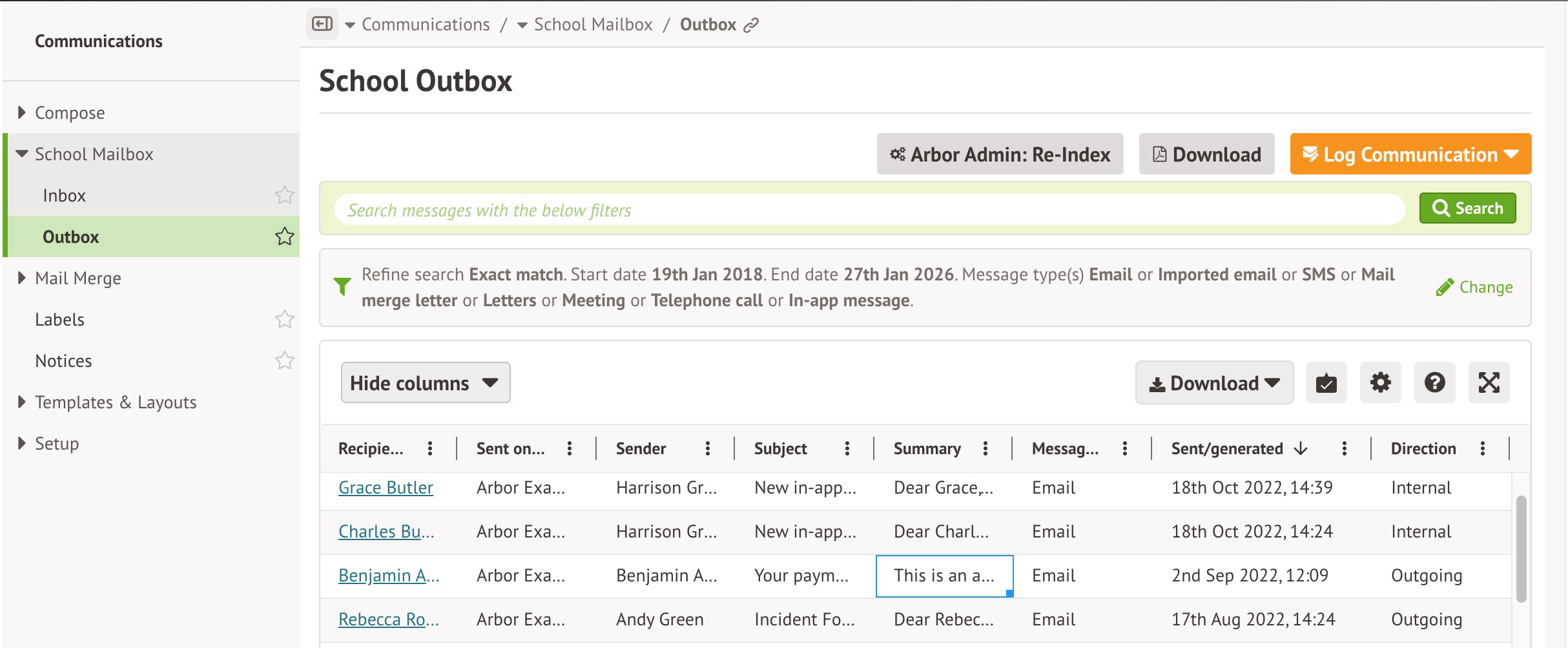This screenshot has height=648, width=1568.
Task: Copy the Outbox permalink via chain icon
Action: pyautogui.click(x=750, y=25)
